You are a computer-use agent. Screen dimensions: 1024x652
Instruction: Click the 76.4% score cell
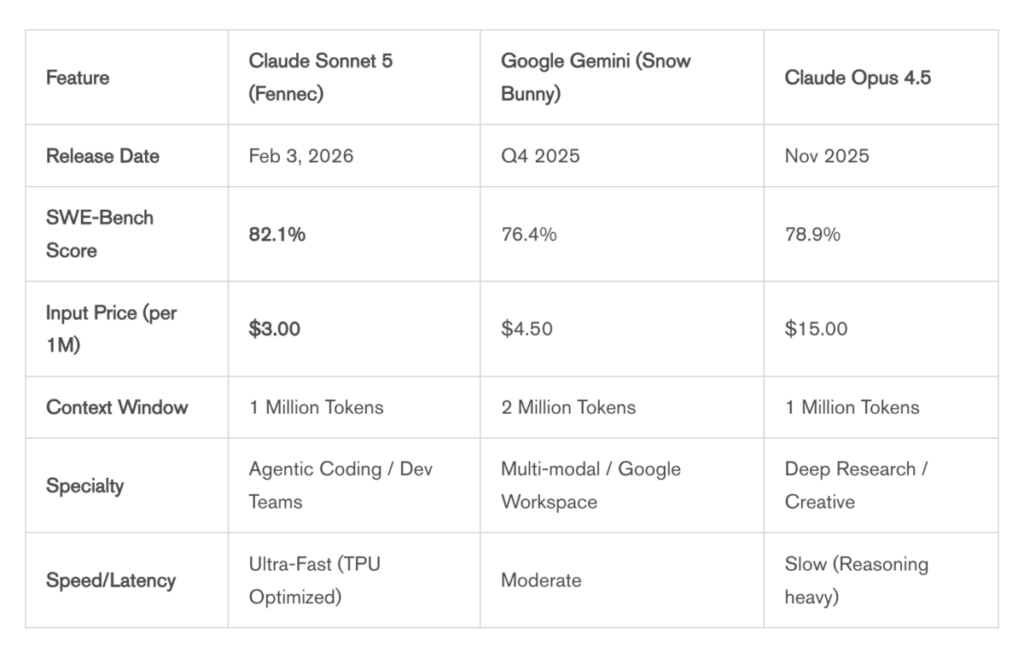click(529, 234)
